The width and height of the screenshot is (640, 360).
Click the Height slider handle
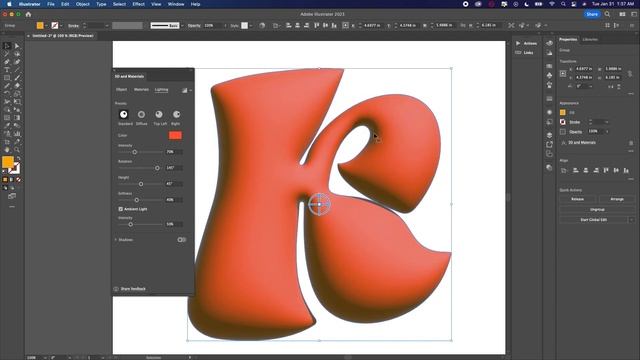click(141, 184)
